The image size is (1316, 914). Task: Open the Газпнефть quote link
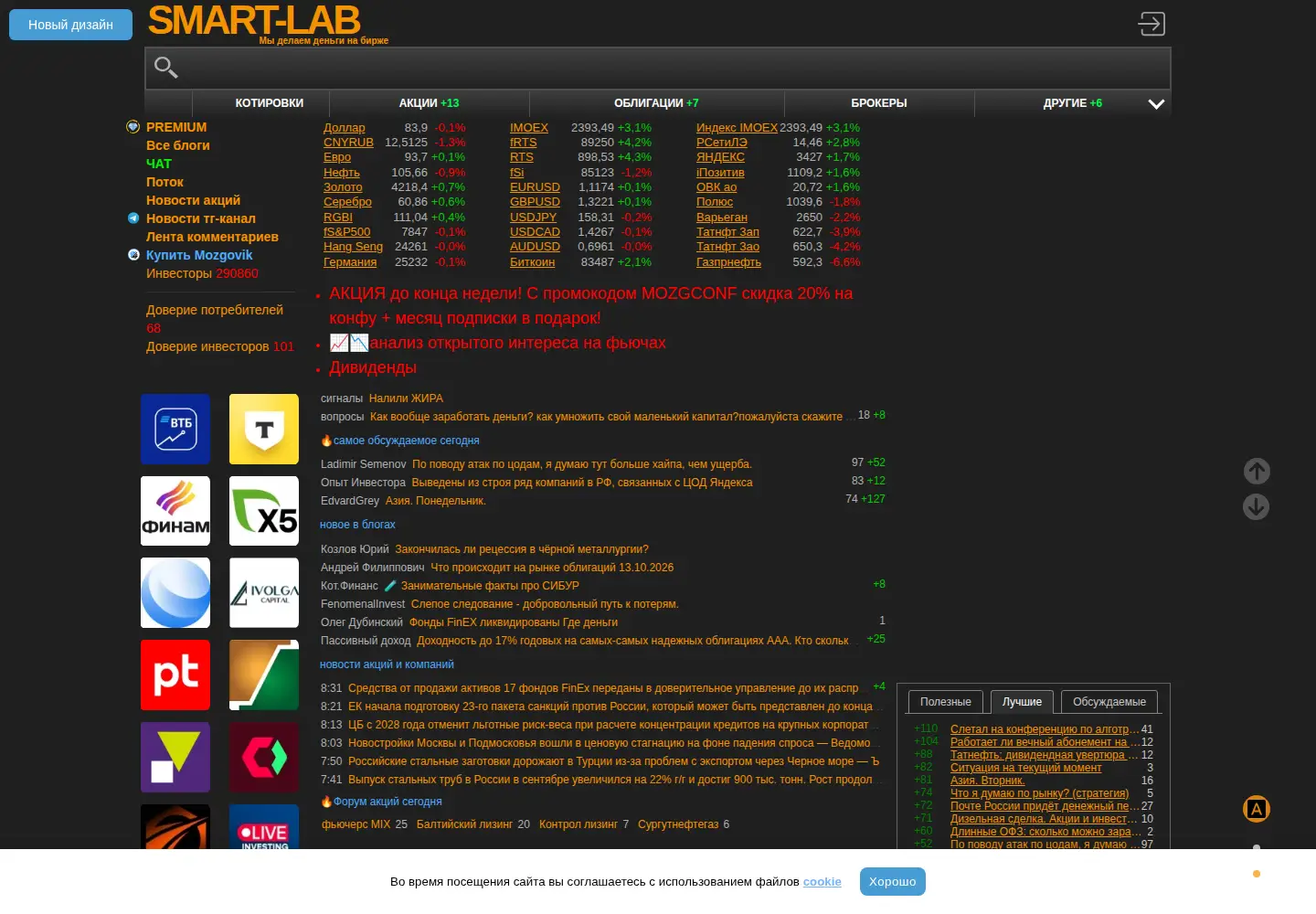[728, 262]
